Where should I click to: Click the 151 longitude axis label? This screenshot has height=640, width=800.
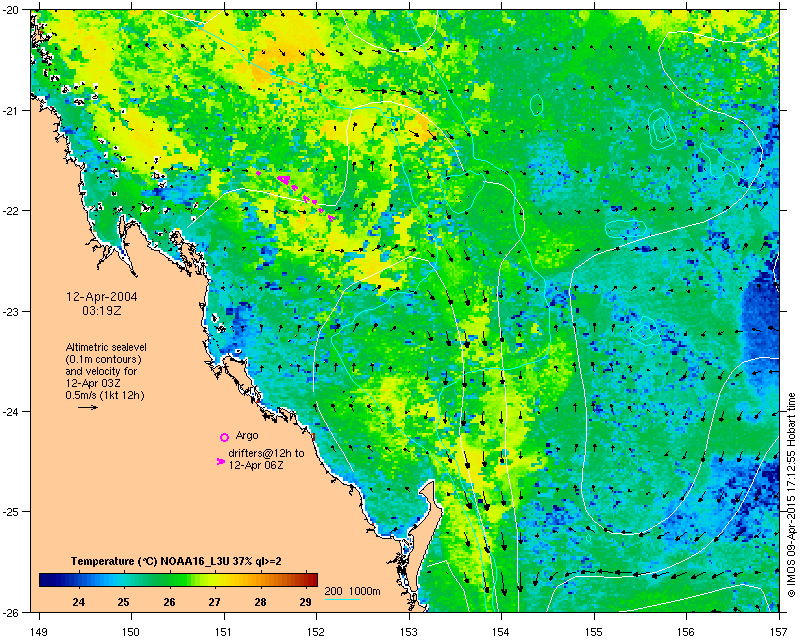[224, 632]
